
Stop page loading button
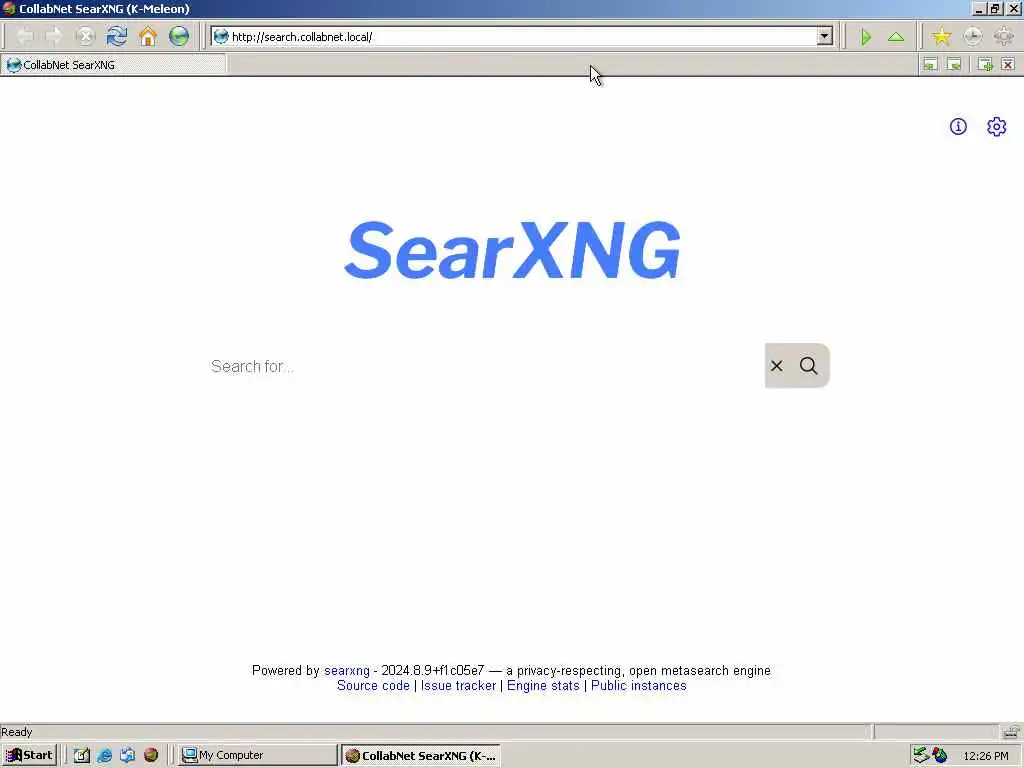pos(85,36)
